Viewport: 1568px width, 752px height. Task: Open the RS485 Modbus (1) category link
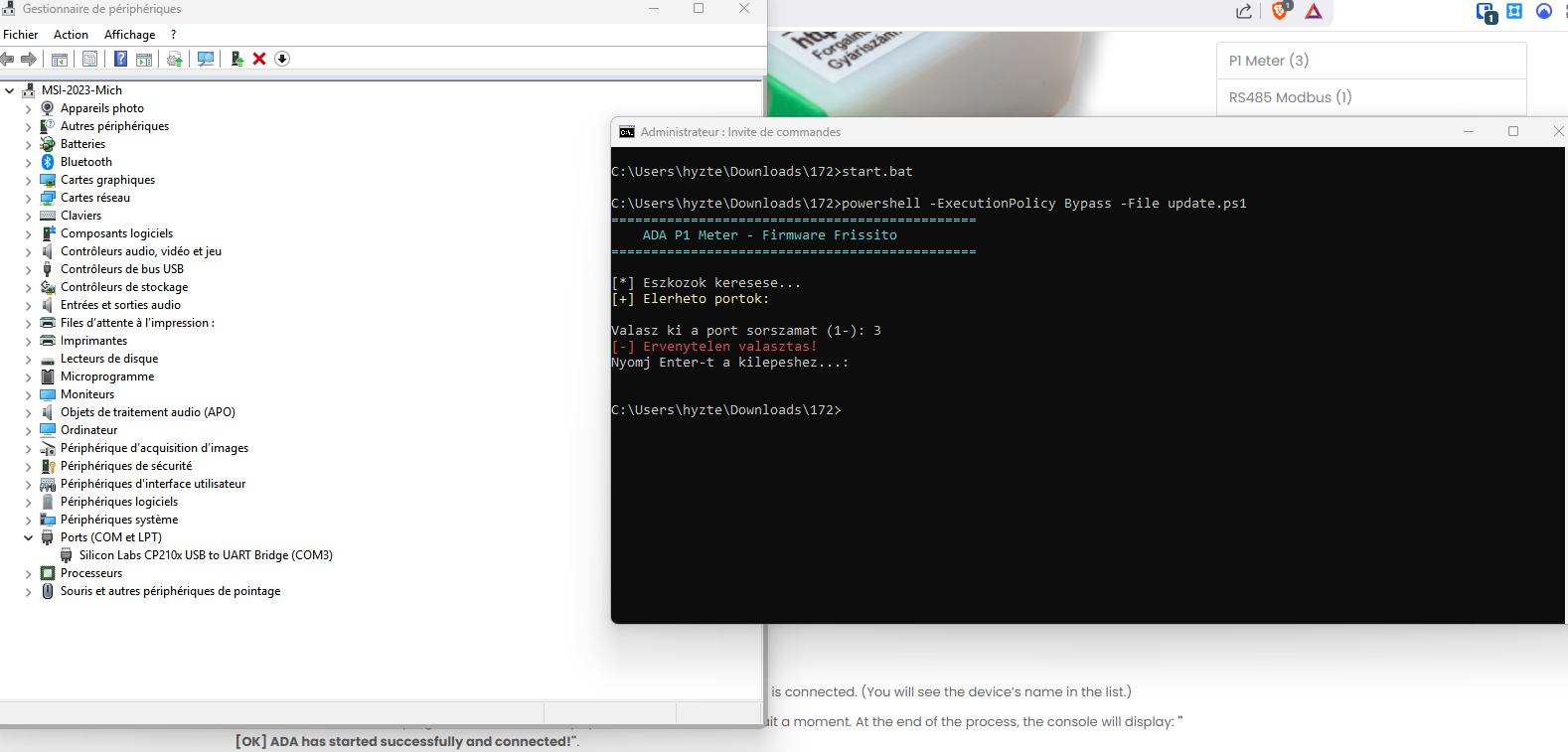tap(1290, 97)
